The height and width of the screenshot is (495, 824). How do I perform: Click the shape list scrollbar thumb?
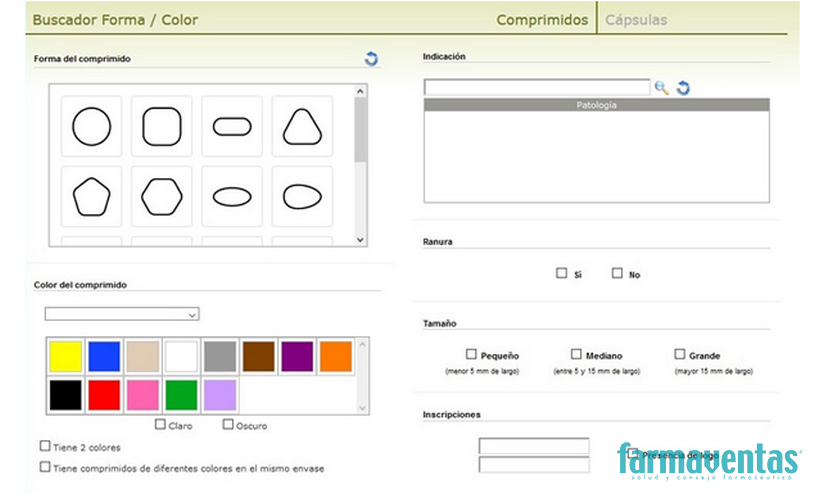click(360, 130)
